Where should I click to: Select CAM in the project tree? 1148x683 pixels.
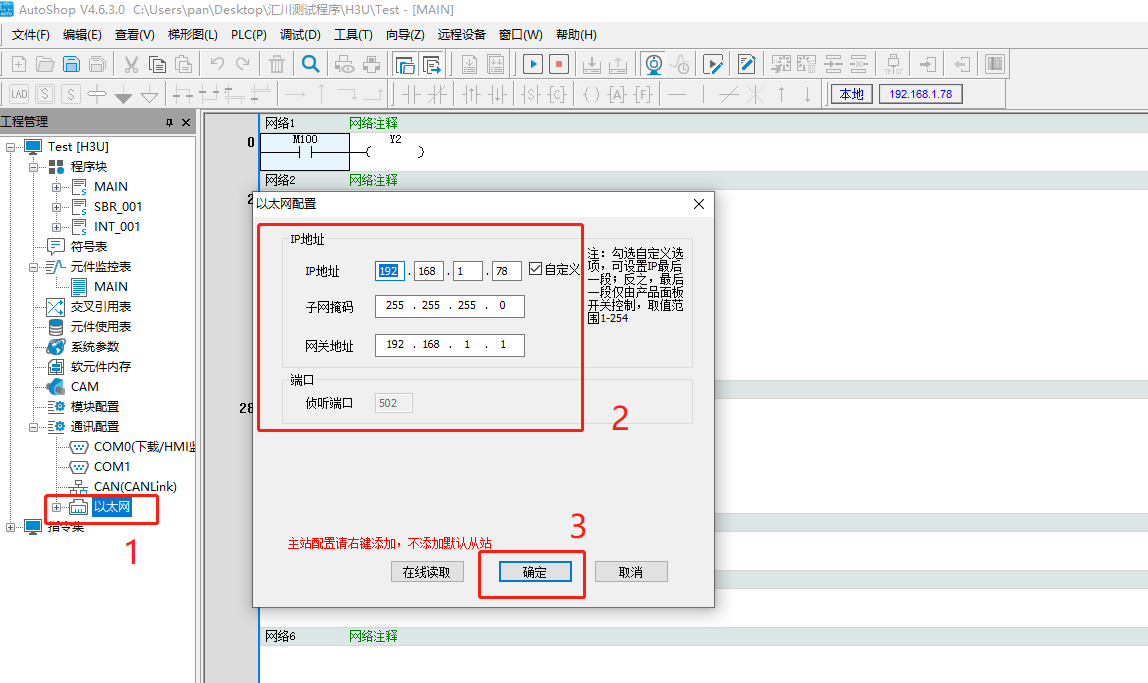84,387
